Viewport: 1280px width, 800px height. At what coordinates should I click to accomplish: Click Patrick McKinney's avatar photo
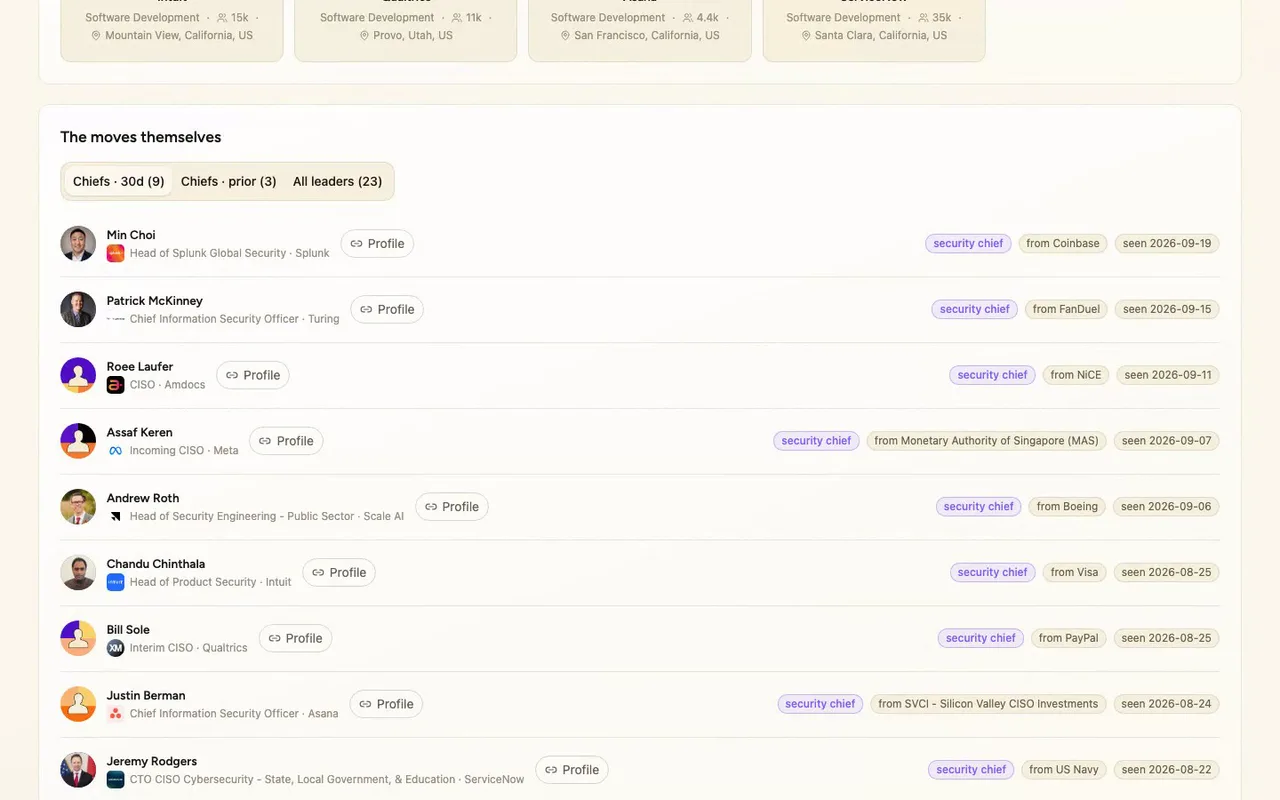click(78, 310)
